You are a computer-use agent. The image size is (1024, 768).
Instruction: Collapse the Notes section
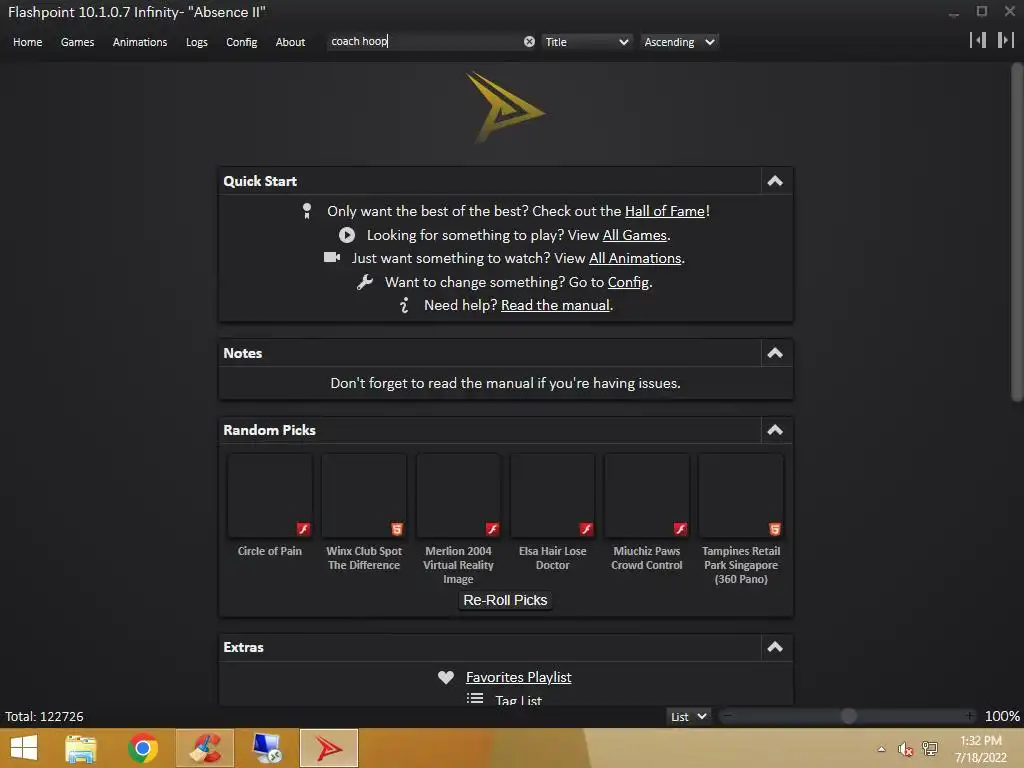click(775, 353)
